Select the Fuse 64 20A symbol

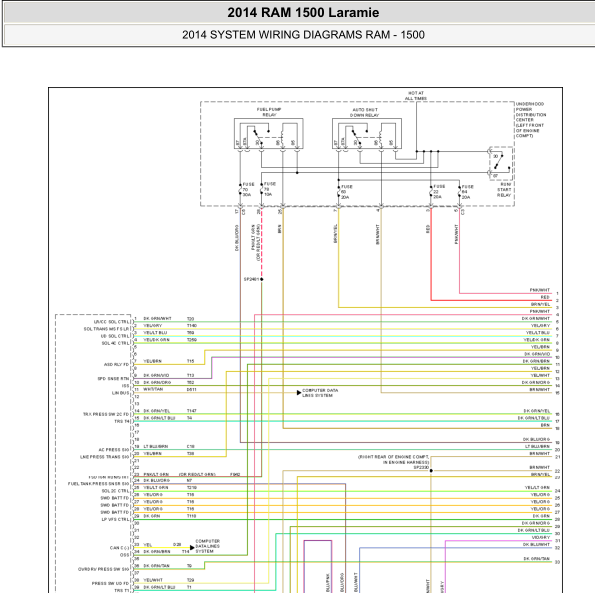(460, 192)
